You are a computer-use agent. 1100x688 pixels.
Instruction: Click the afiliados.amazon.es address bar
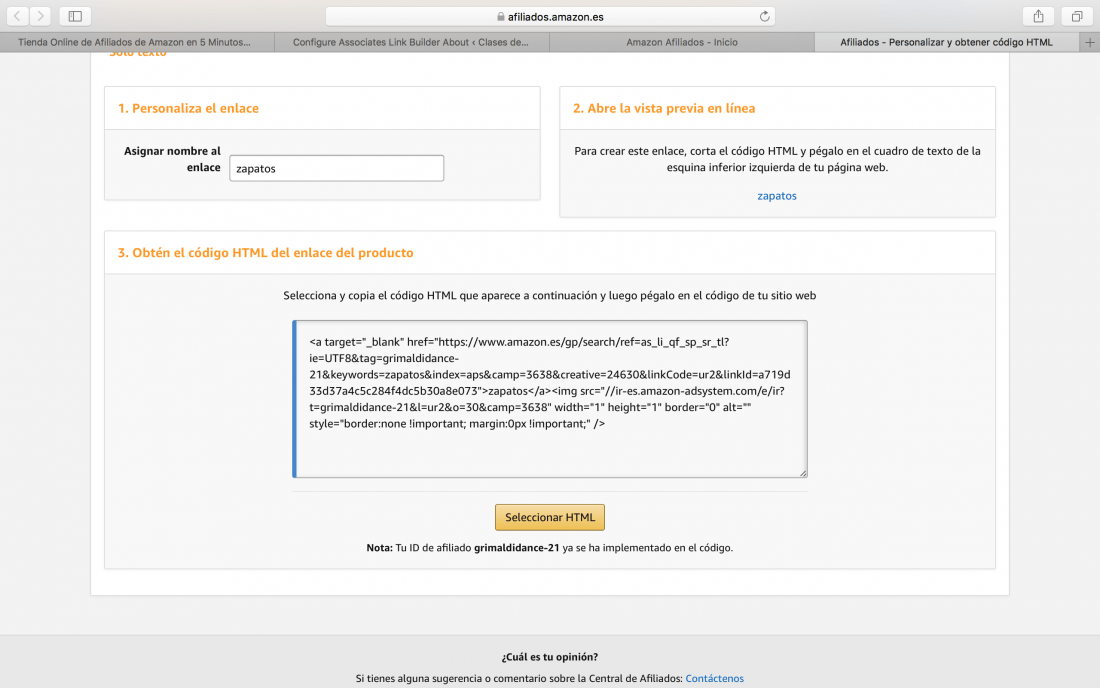click(550, 16)
